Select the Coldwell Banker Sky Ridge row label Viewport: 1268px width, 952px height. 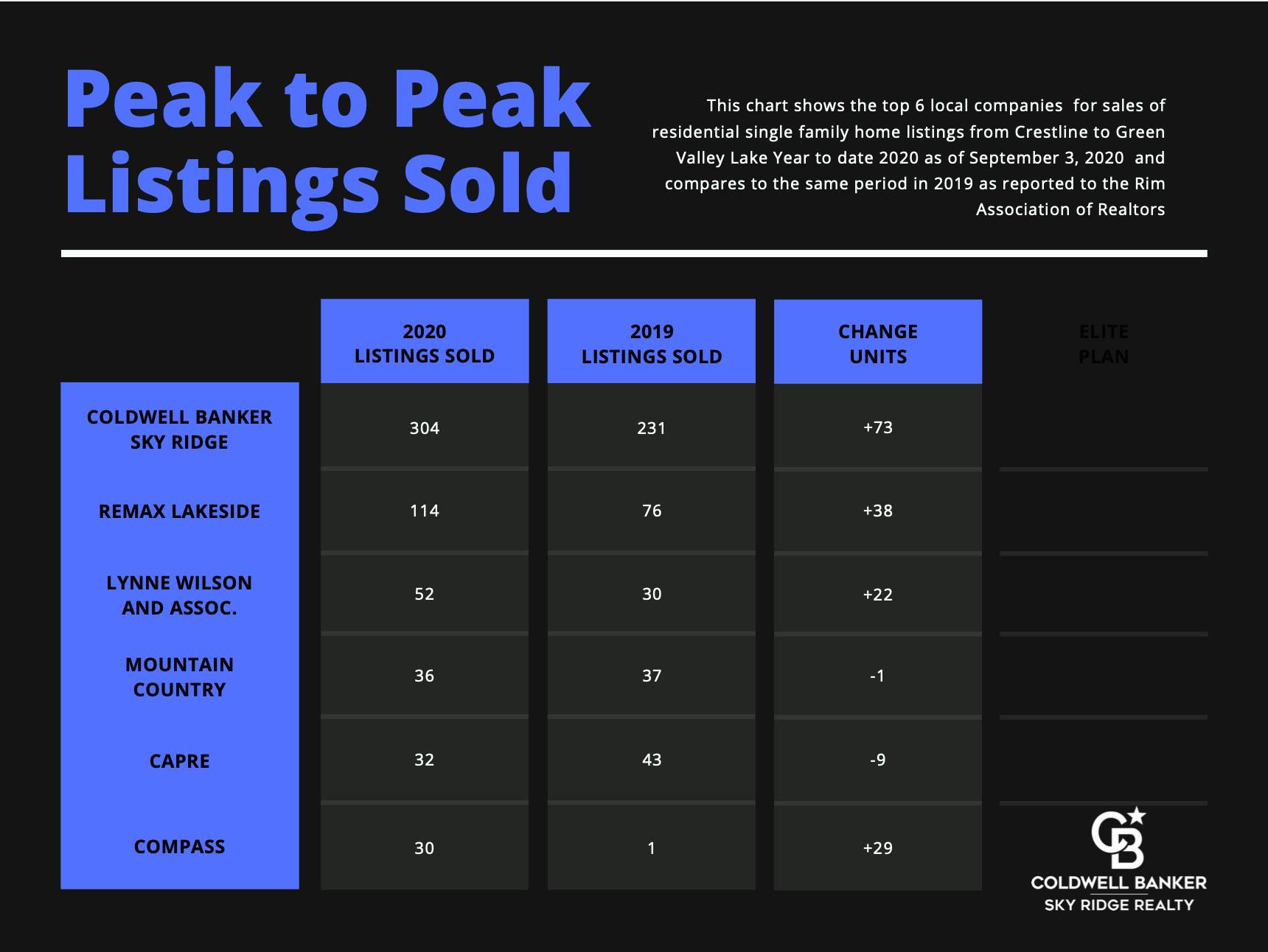tap(179, 430)
